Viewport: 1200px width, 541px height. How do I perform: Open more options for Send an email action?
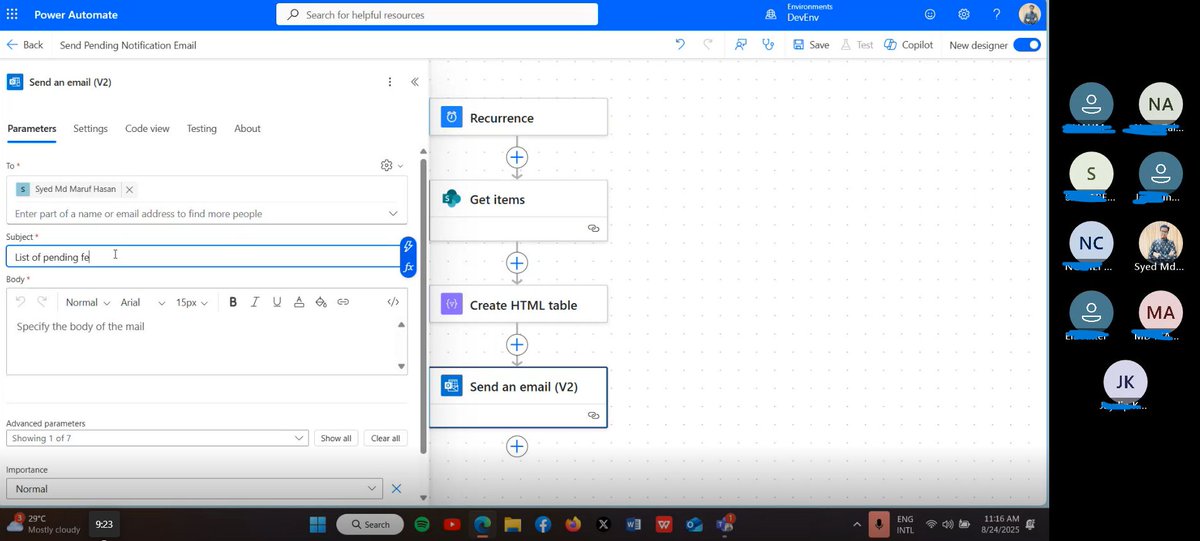click(390, 82)
